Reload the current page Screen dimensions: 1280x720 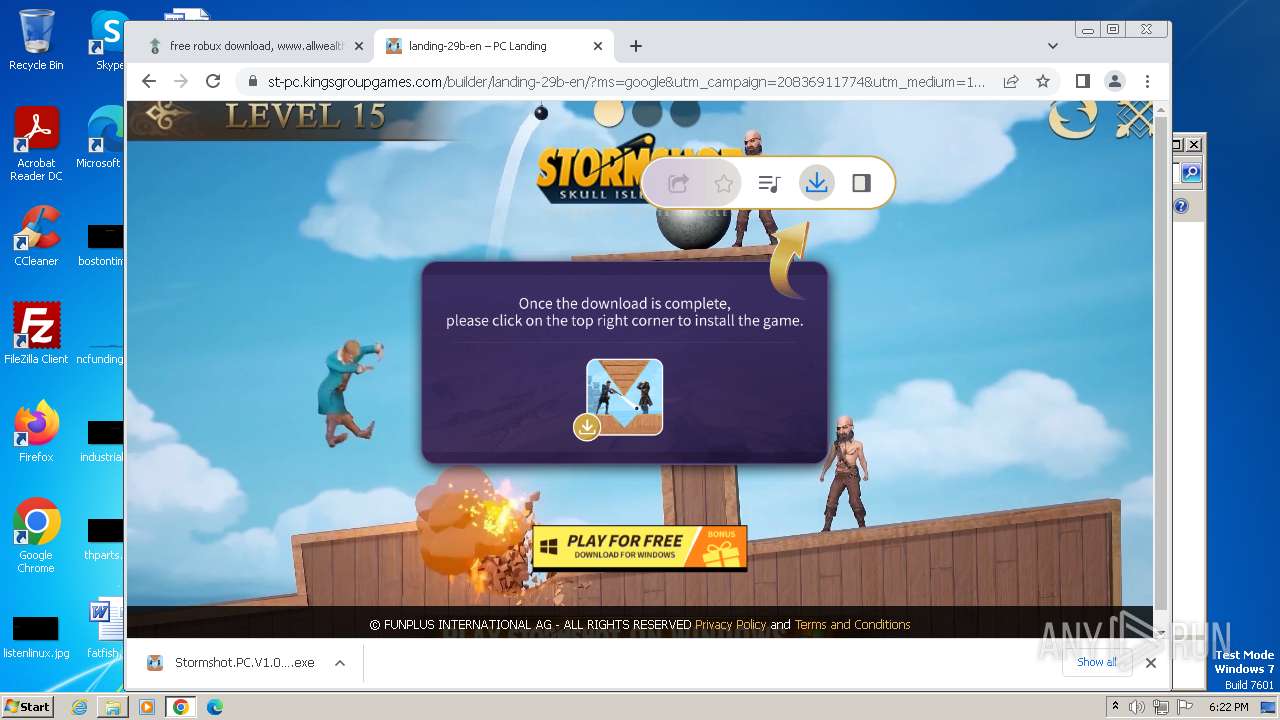213,81
